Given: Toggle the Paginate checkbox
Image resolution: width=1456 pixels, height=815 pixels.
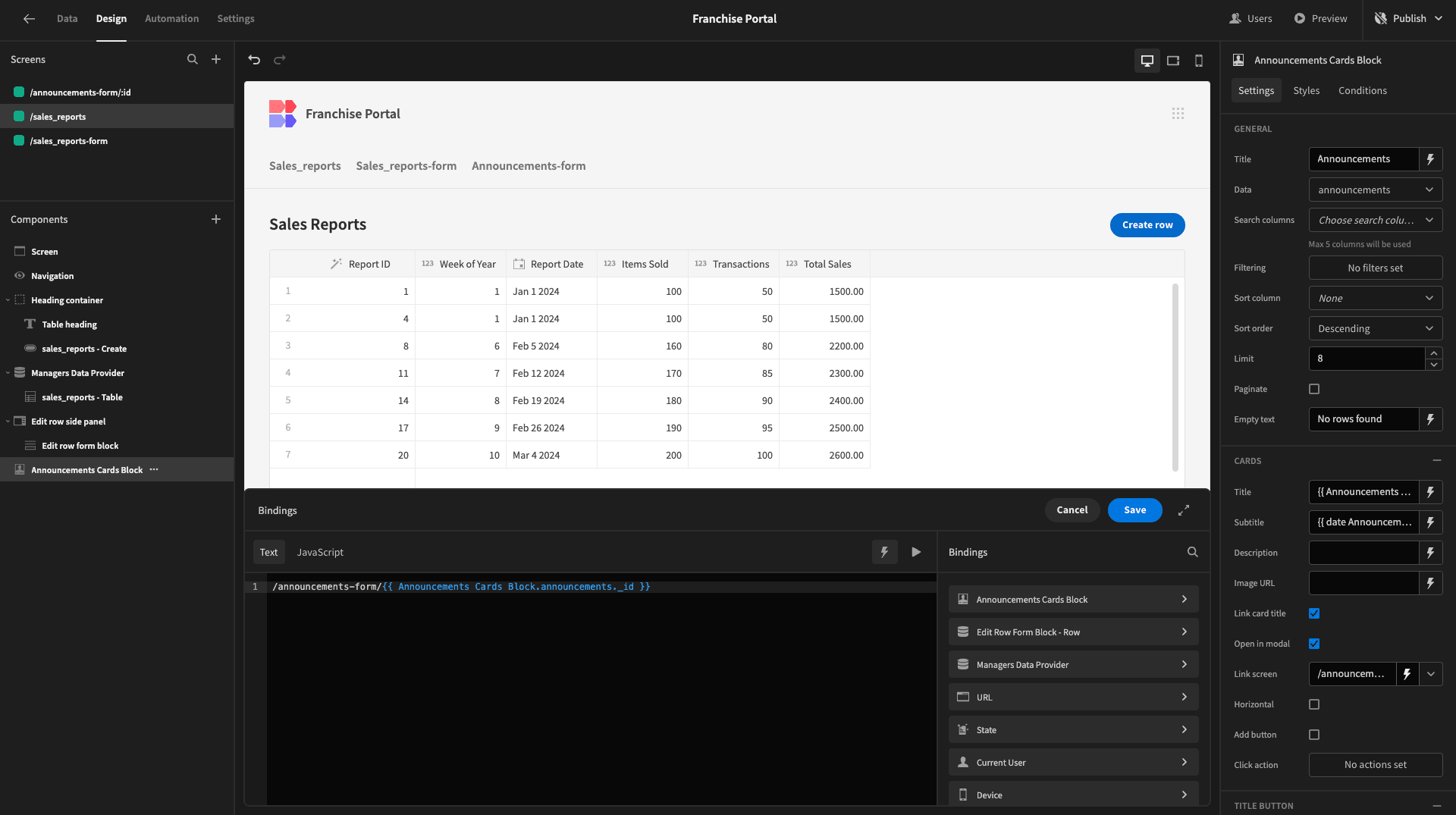Looking at the screenshot, I should 1314,389.
